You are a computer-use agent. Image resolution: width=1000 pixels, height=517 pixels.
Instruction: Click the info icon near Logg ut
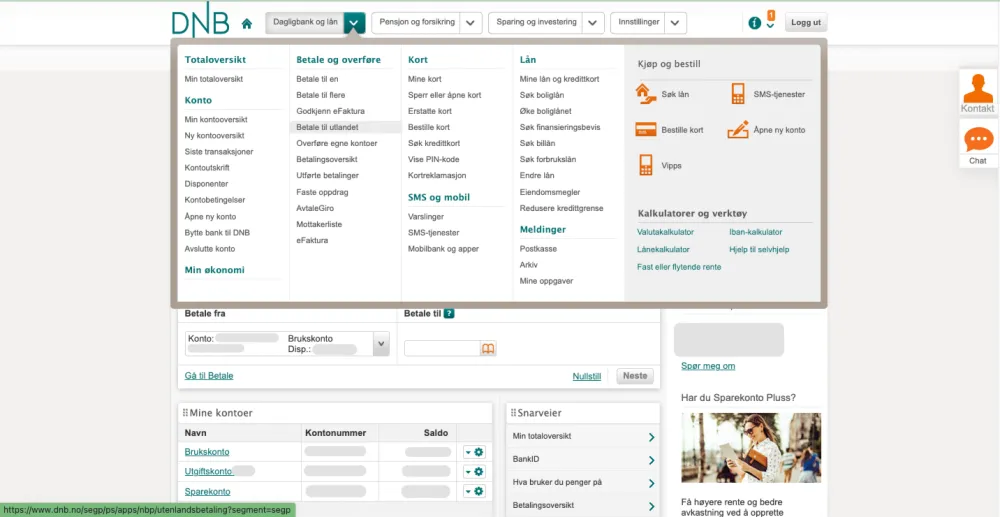tap(755, 23)
